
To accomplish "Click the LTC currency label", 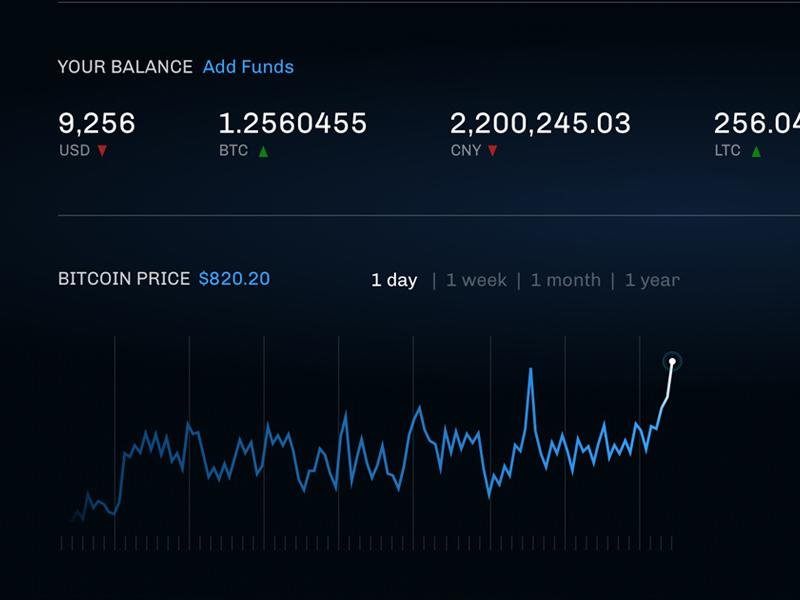I will pos(727,151).
